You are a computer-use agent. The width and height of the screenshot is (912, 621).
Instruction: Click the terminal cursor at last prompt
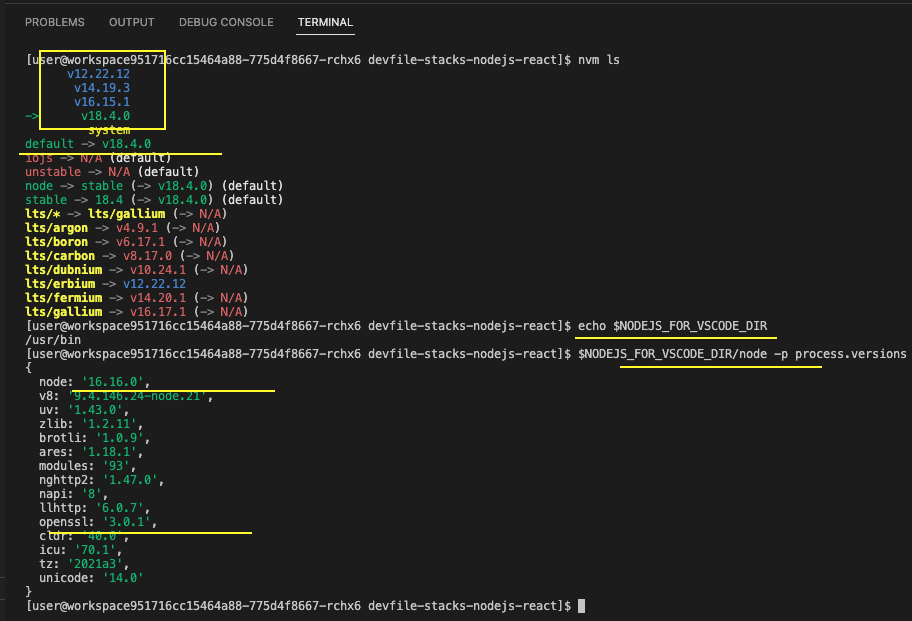[581, 606]
